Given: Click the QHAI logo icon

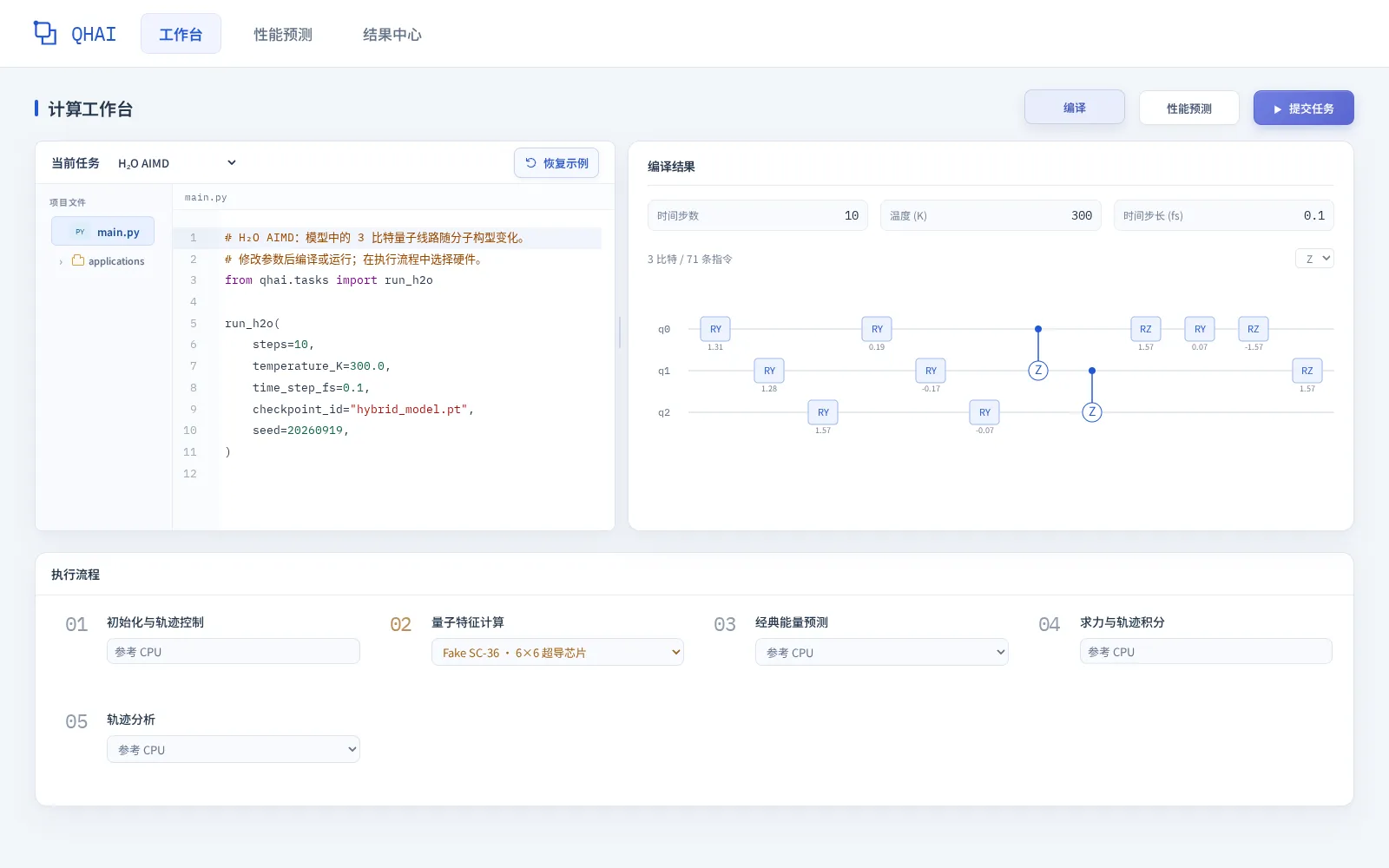Looking at the screenshot, I should coord(45,33).
